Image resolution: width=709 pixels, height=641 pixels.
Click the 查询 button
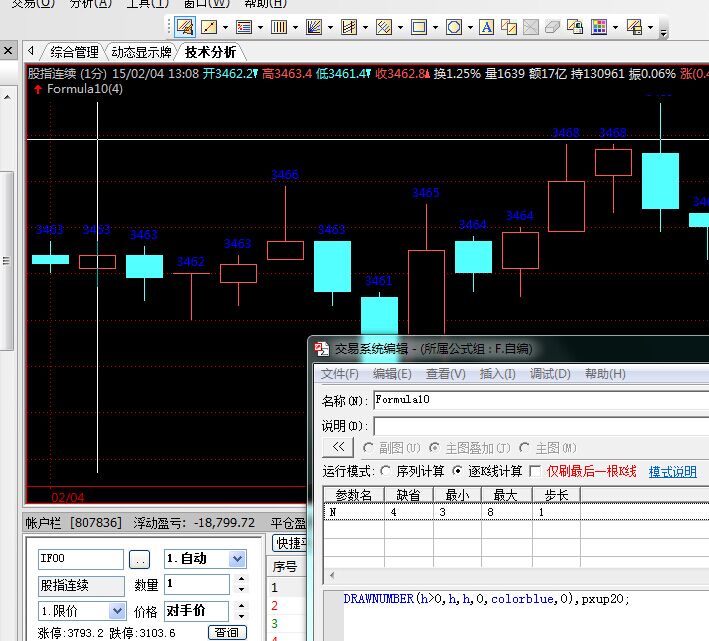[x=227, y=632]
